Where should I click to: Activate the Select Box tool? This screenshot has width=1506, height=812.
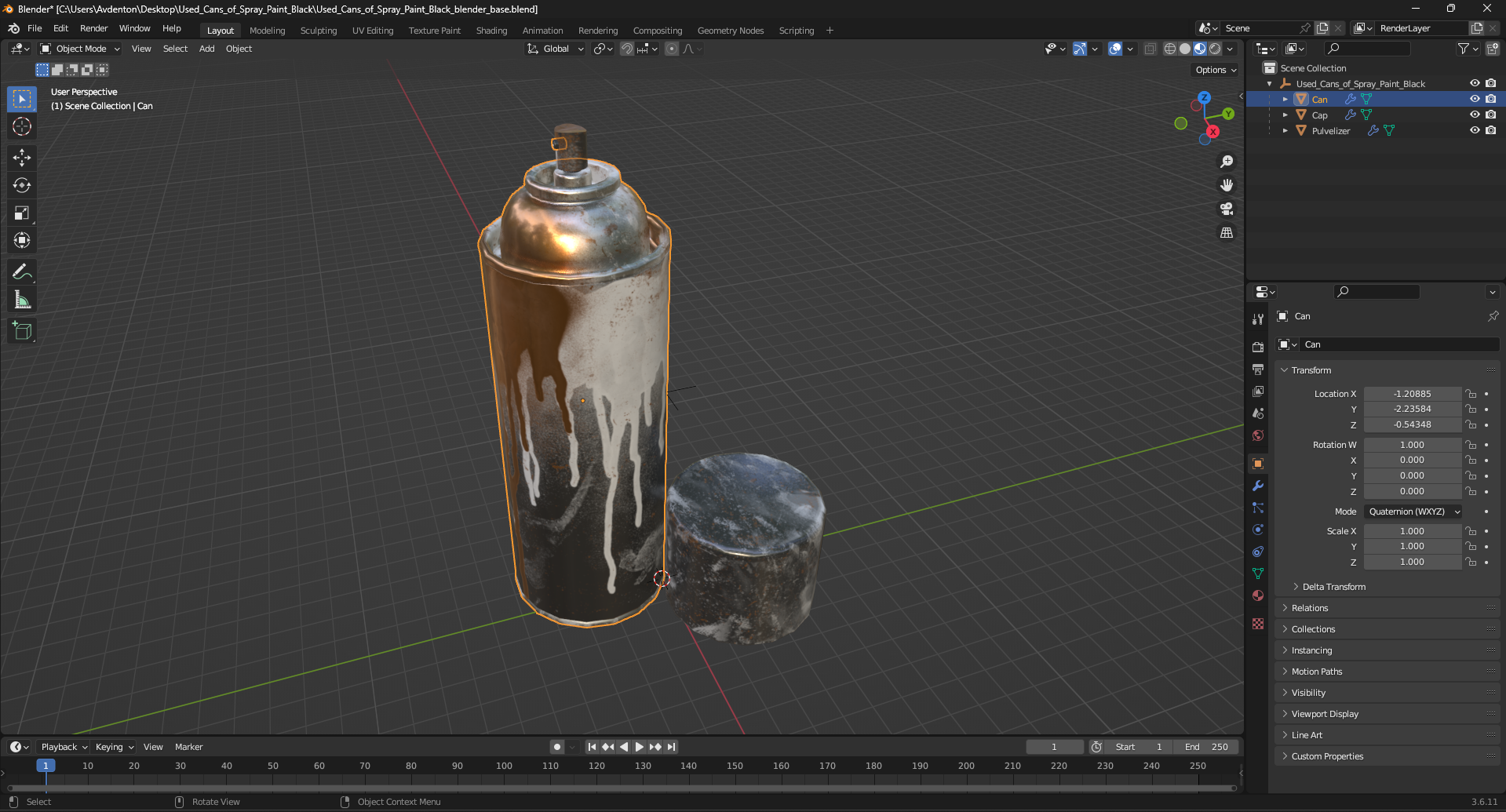pyautogui.click(x=22, y=99)
